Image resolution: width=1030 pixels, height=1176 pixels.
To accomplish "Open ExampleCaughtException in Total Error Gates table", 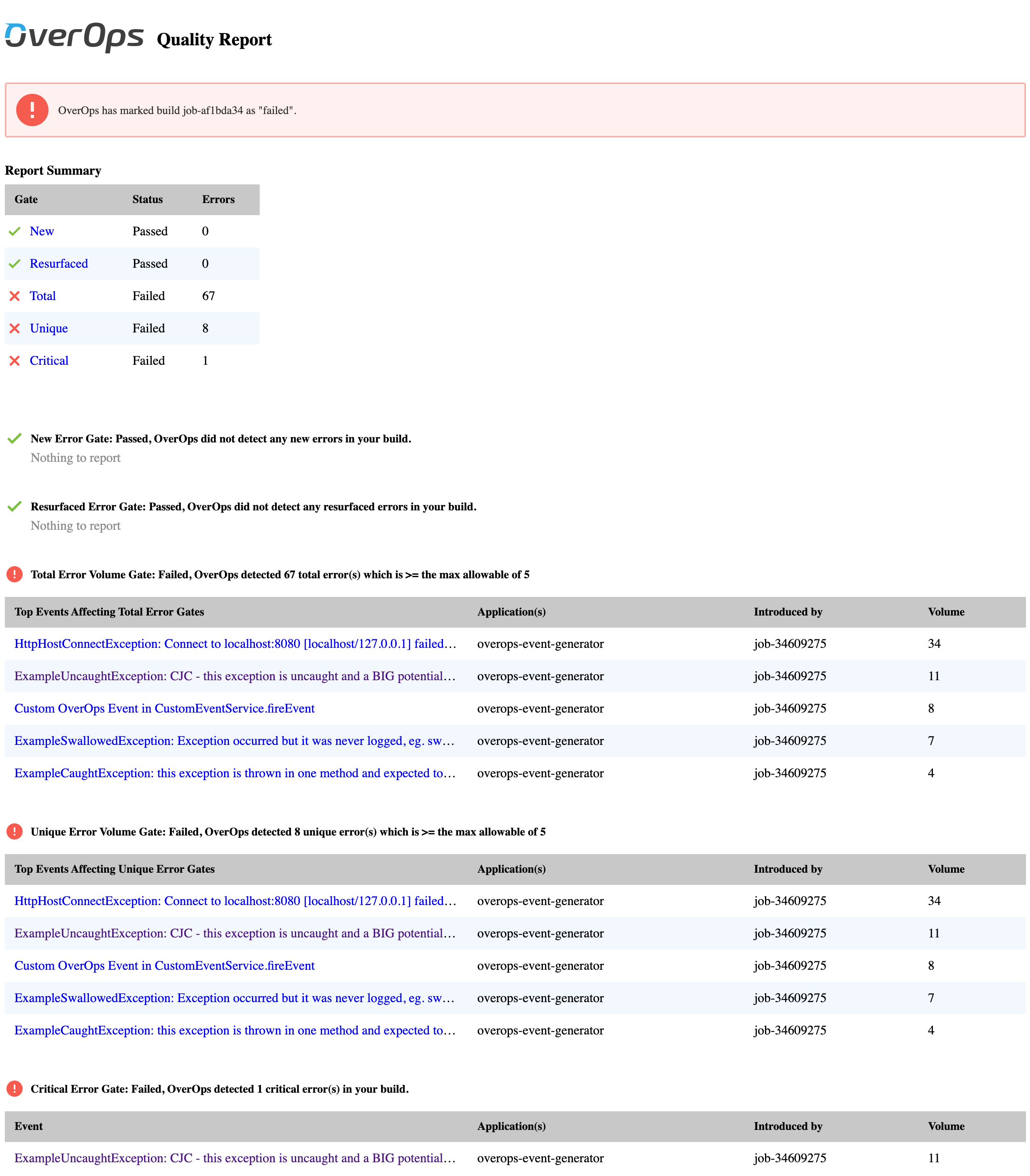I will click(x=235, y=773).
